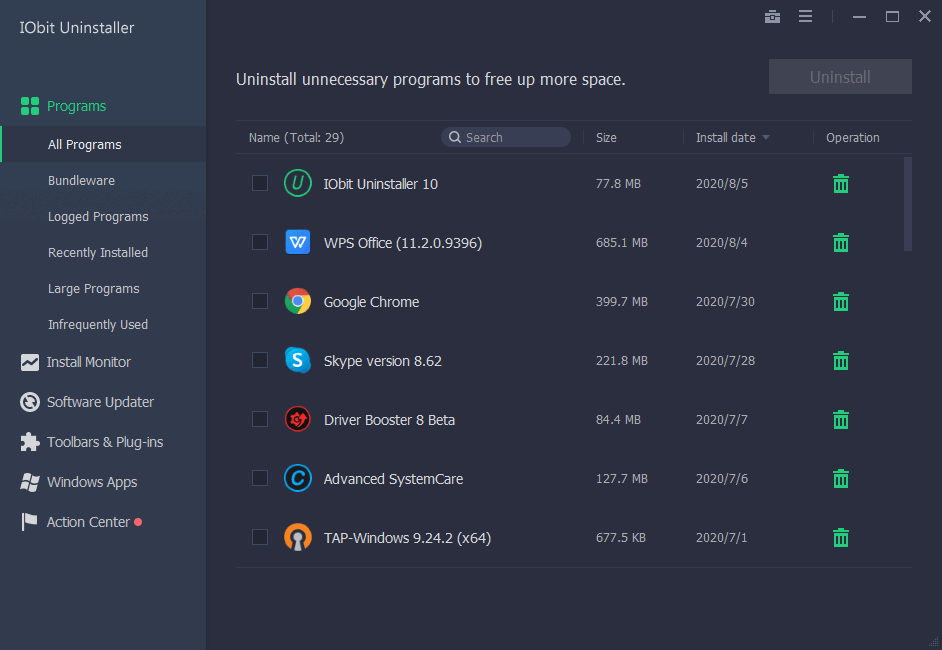942x650 pixels.
Task: Click the "Driver Booster 8 Beta" name
Action: click(389, 419)
